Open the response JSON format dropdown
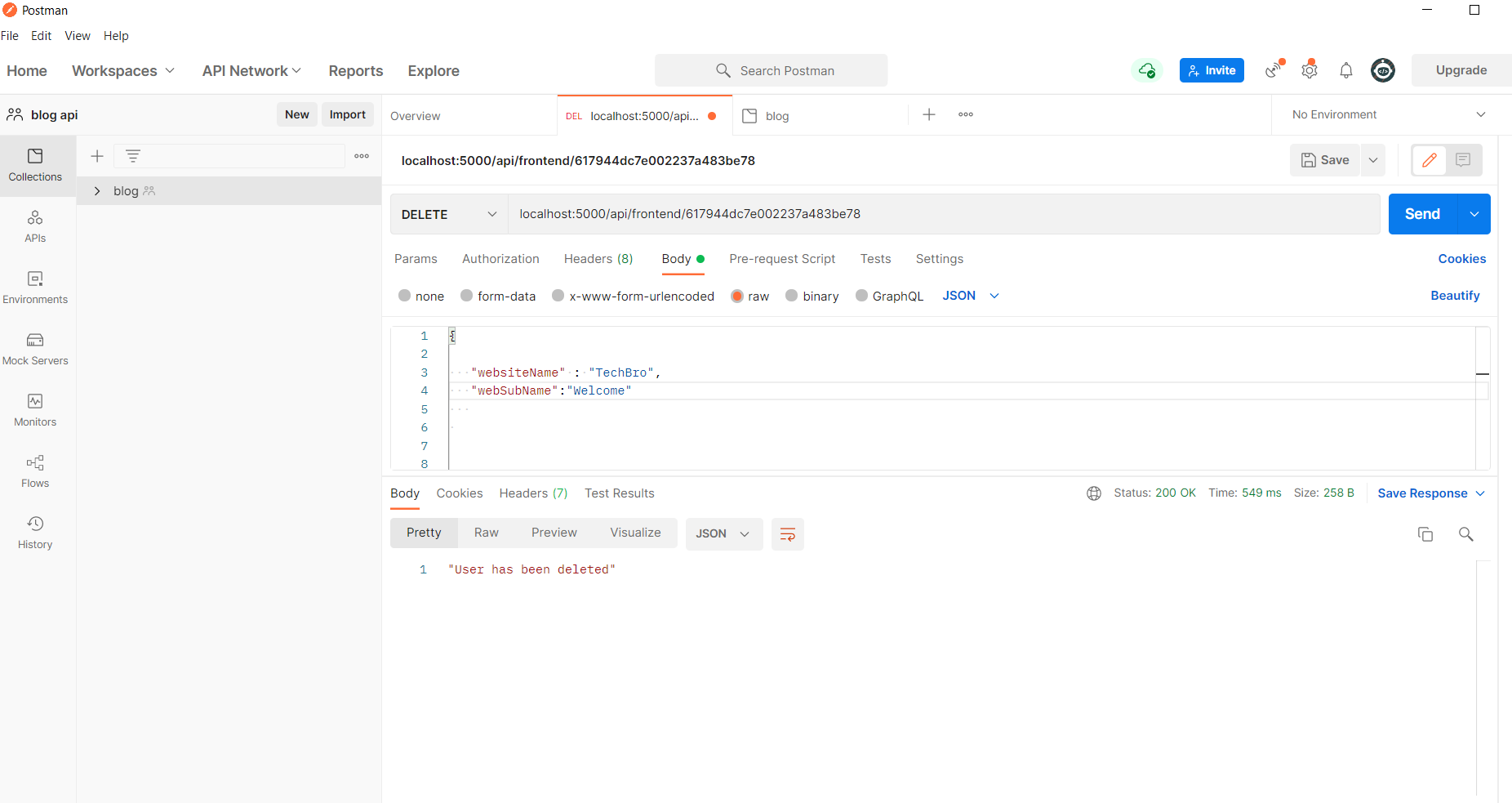Image resolution: width=1512 pixels, height=803 pixels. tap(723, 534)
